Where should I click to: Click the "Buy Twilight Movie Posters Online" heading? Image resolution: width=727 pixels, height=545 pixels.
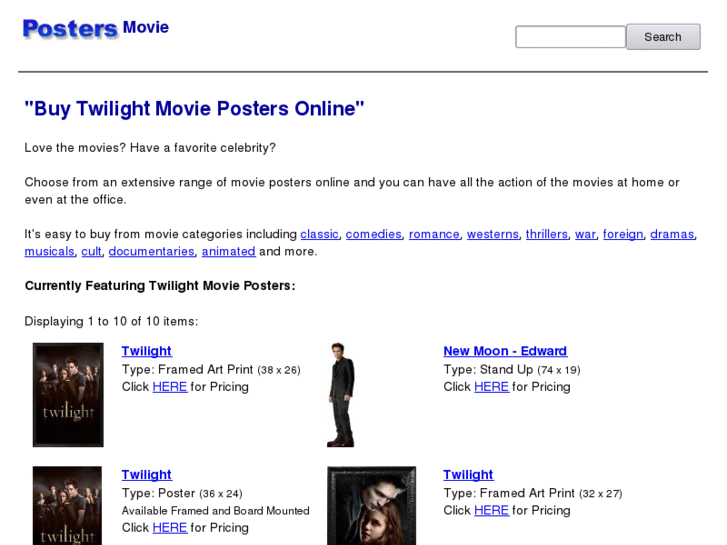point(194,109)
